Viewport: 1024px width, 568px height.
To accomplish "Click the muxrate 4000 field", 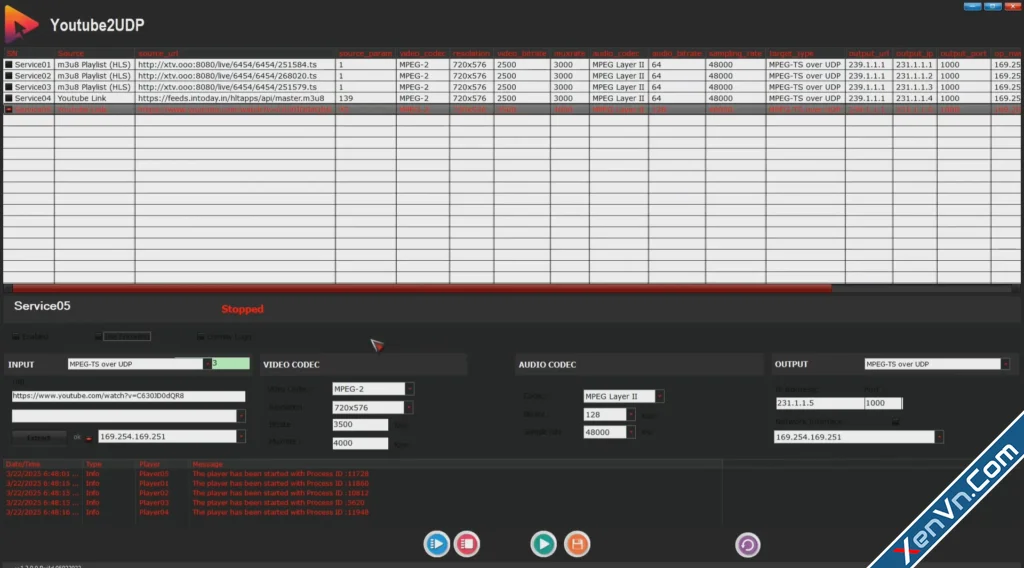I will click(x=360, y=443).
